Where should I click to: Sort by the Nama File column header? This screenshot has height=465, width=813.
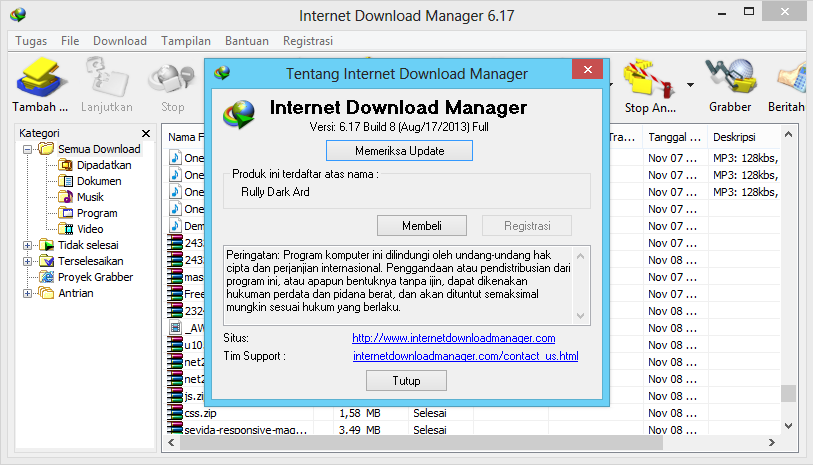185,137
